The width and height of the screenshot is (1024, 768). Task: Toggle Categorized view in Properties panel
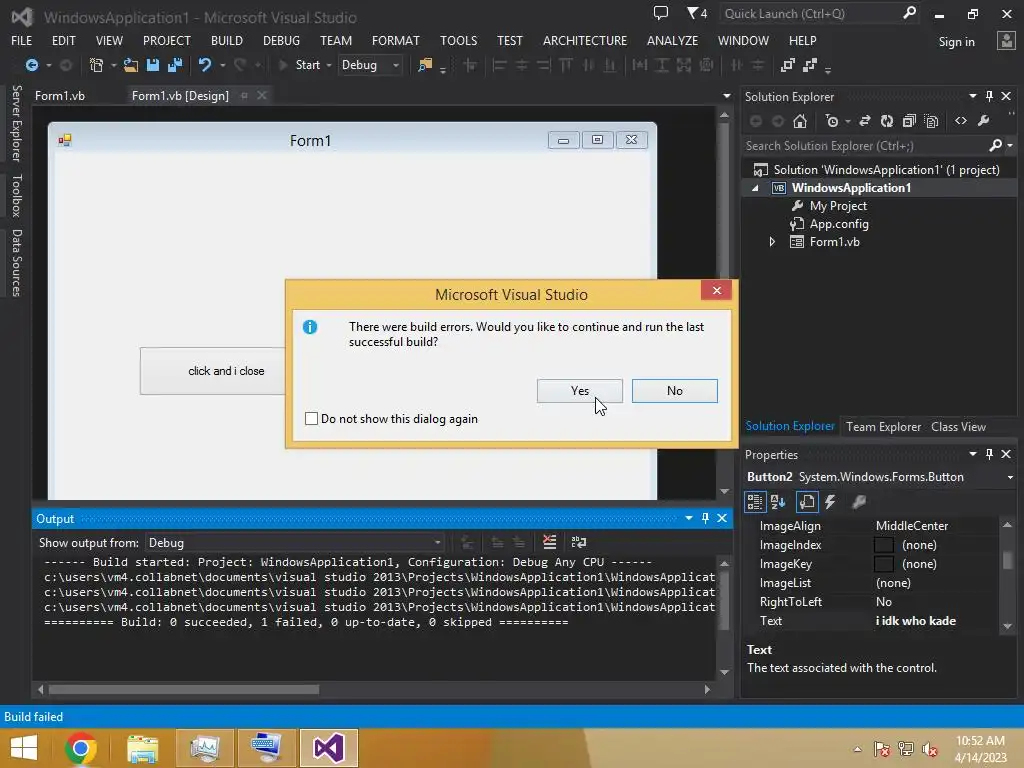pyautogui.click(x=754, y=502)
